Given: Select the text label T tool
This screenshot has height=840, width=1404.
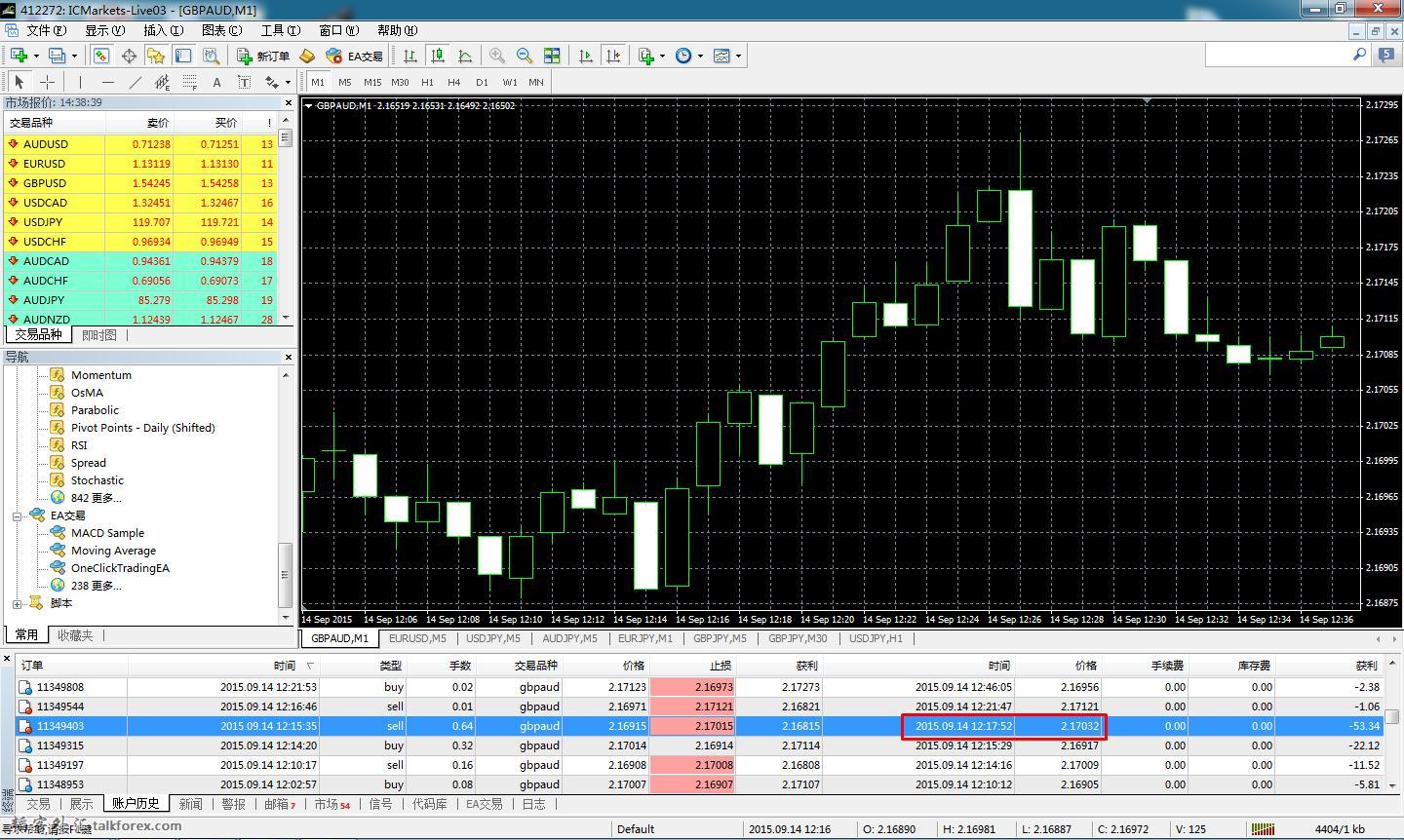Looking at the screenshot, I should click(244, 82).
